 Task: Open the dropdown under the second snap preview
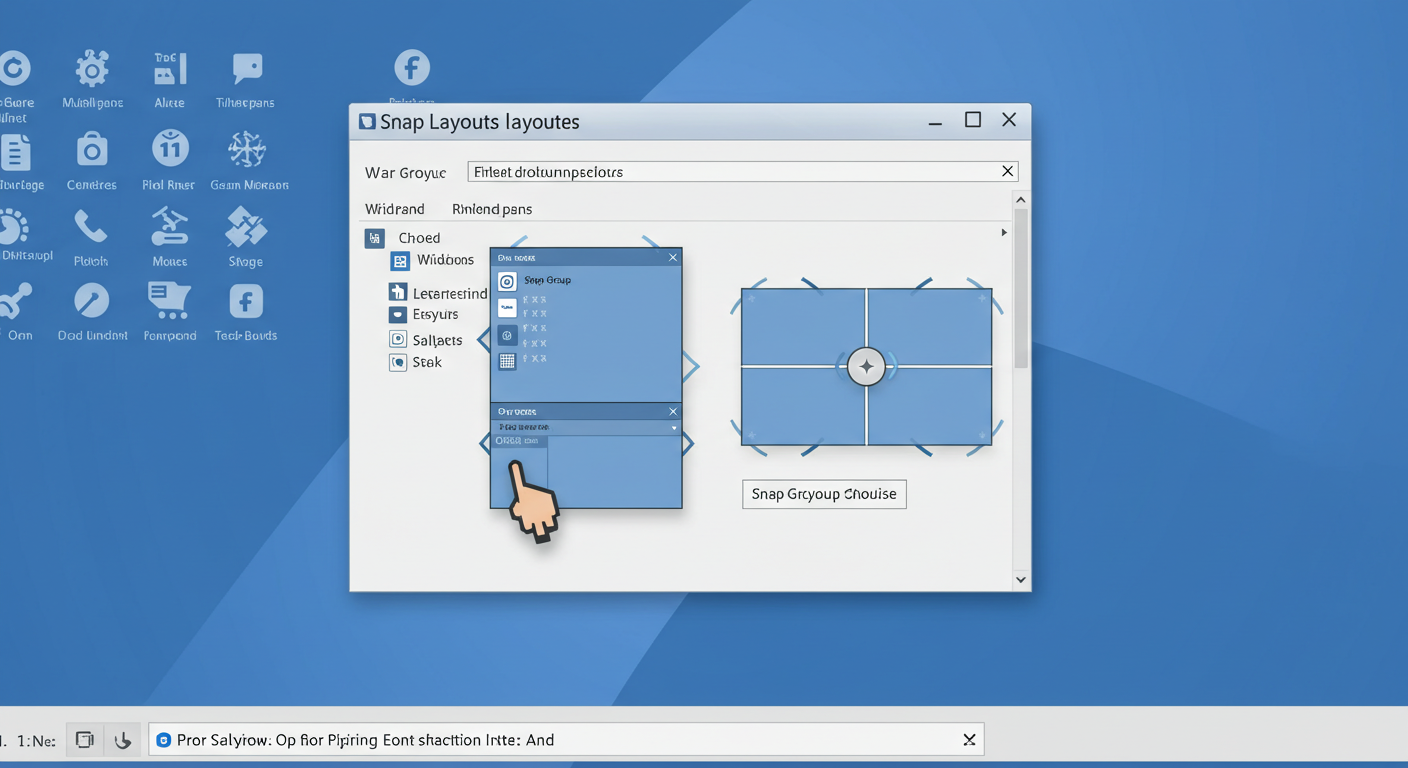click(585, 427)
